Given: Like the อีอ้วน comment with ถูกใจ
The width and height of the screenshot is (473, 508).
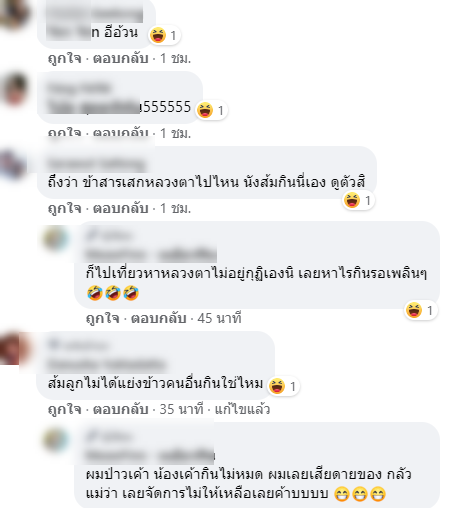Looking at the screenshot, I should click(x=65, y=59).
